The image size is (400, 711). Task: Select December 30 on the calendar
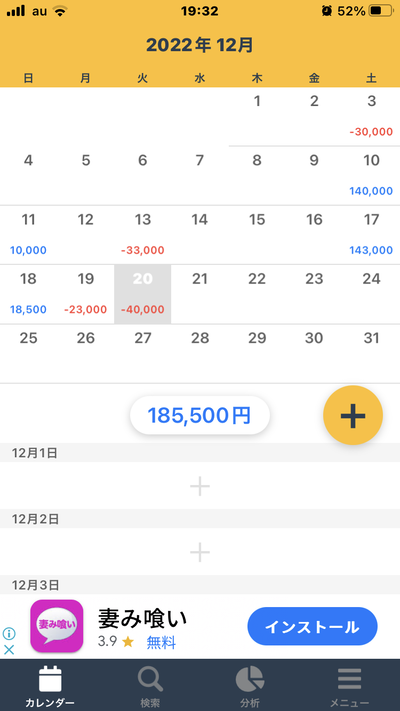314,354
